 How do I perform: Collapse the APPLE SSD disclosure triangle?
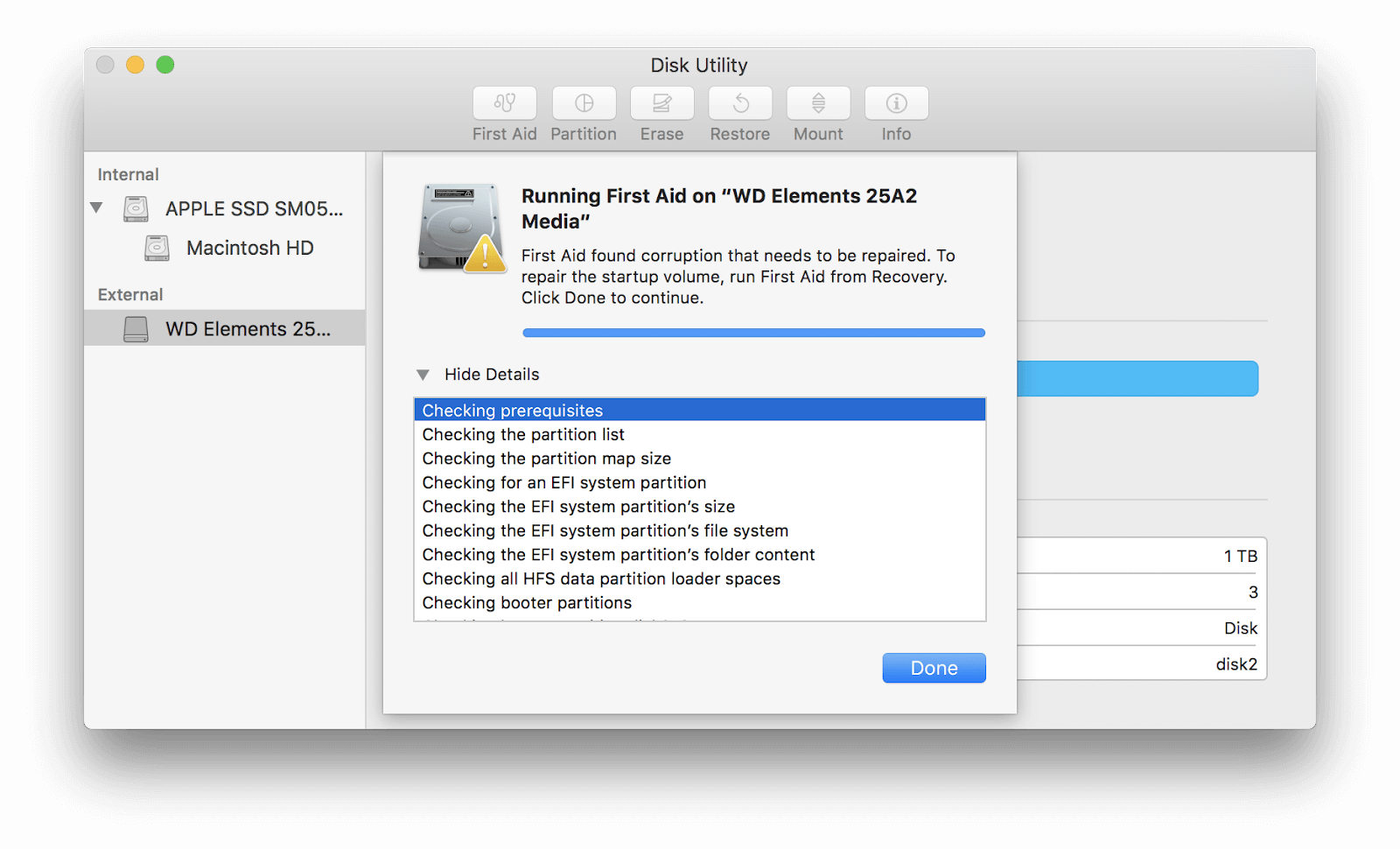(96, 207)
